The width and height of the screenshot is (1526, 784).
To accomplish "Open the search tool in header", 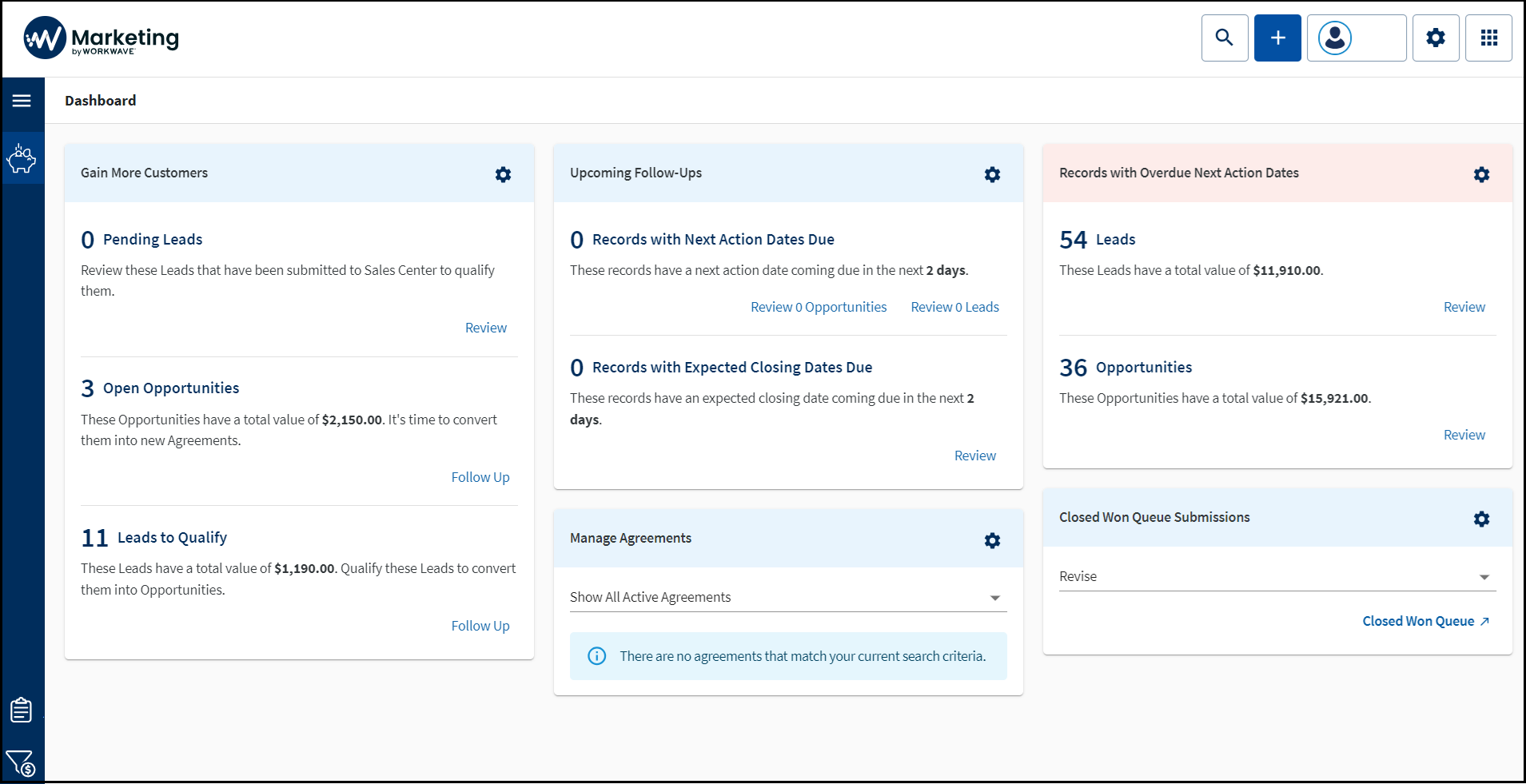I will pyautogui.click(x=1224, y=38).
